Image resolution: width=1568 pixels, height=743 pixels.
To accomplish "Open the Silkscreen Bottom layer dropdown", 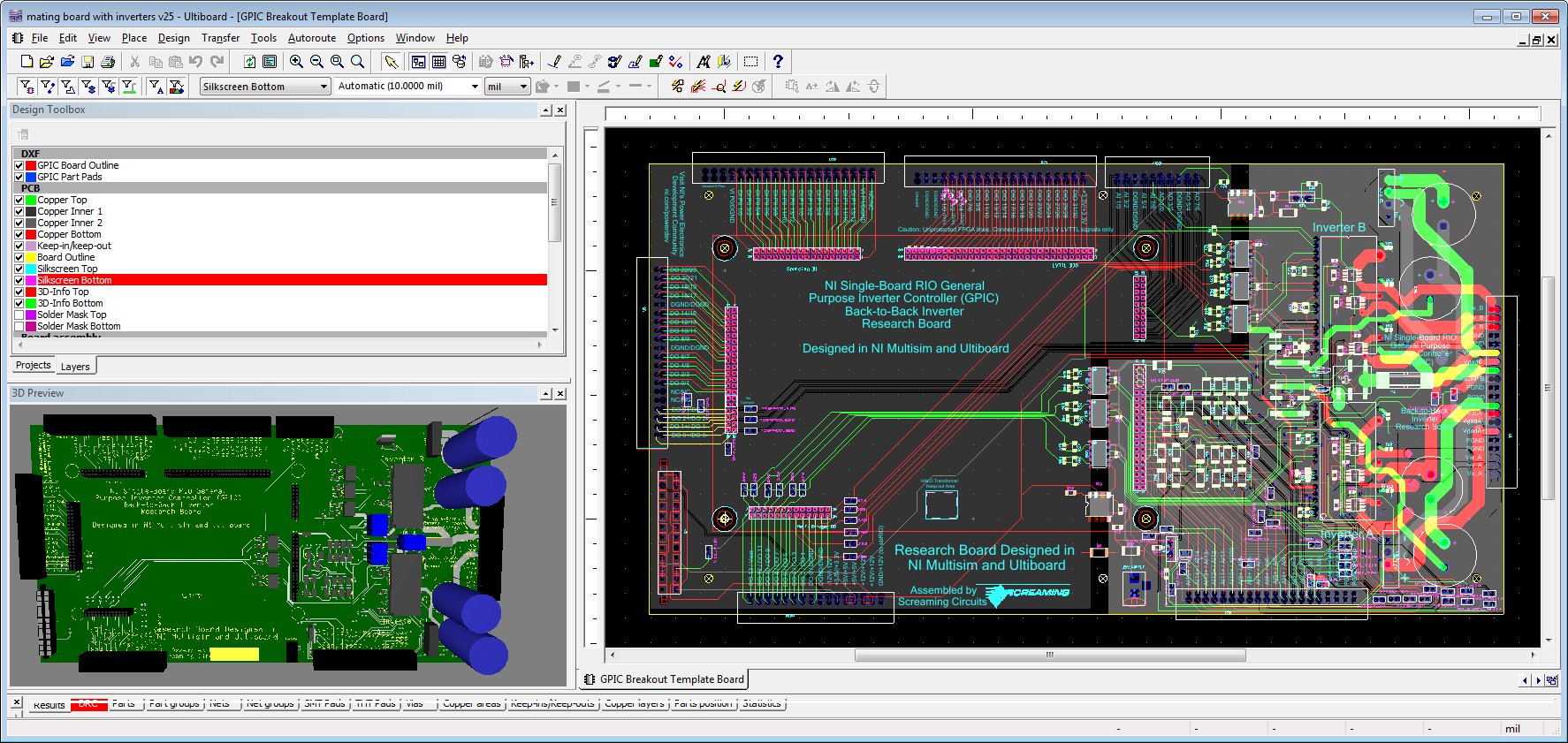I will tap(323, 87).
